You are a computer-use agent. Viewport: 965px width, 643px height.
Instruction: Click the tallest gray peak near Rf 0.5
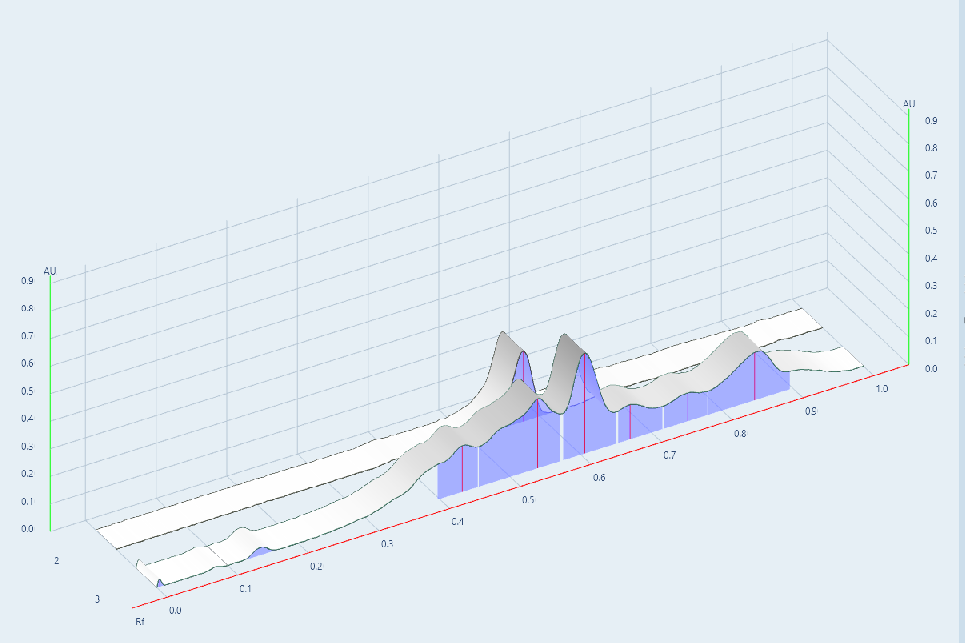coord(505,340)
